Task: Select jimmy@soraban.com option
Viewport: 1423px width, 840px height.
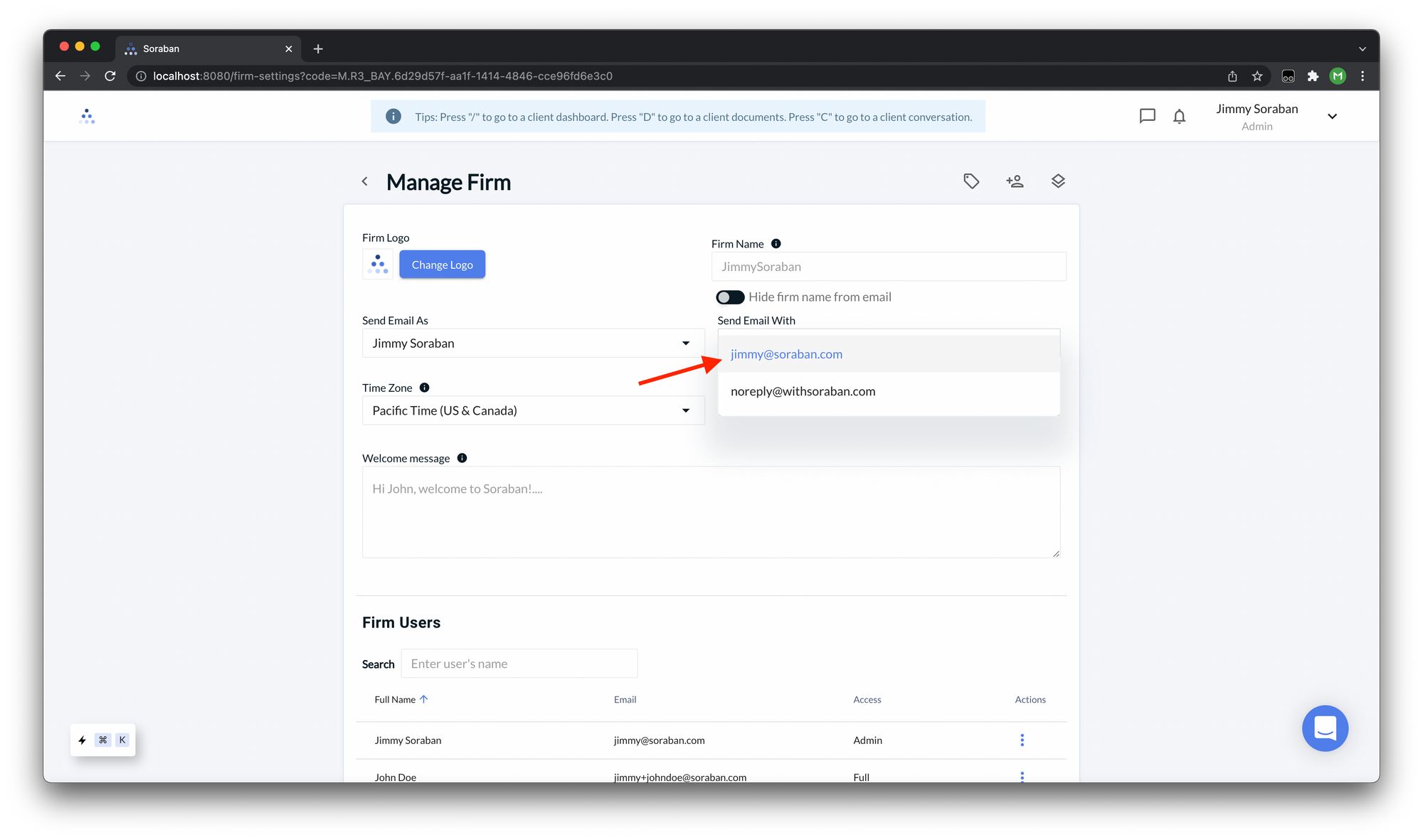Action: (x=889, y=354)
